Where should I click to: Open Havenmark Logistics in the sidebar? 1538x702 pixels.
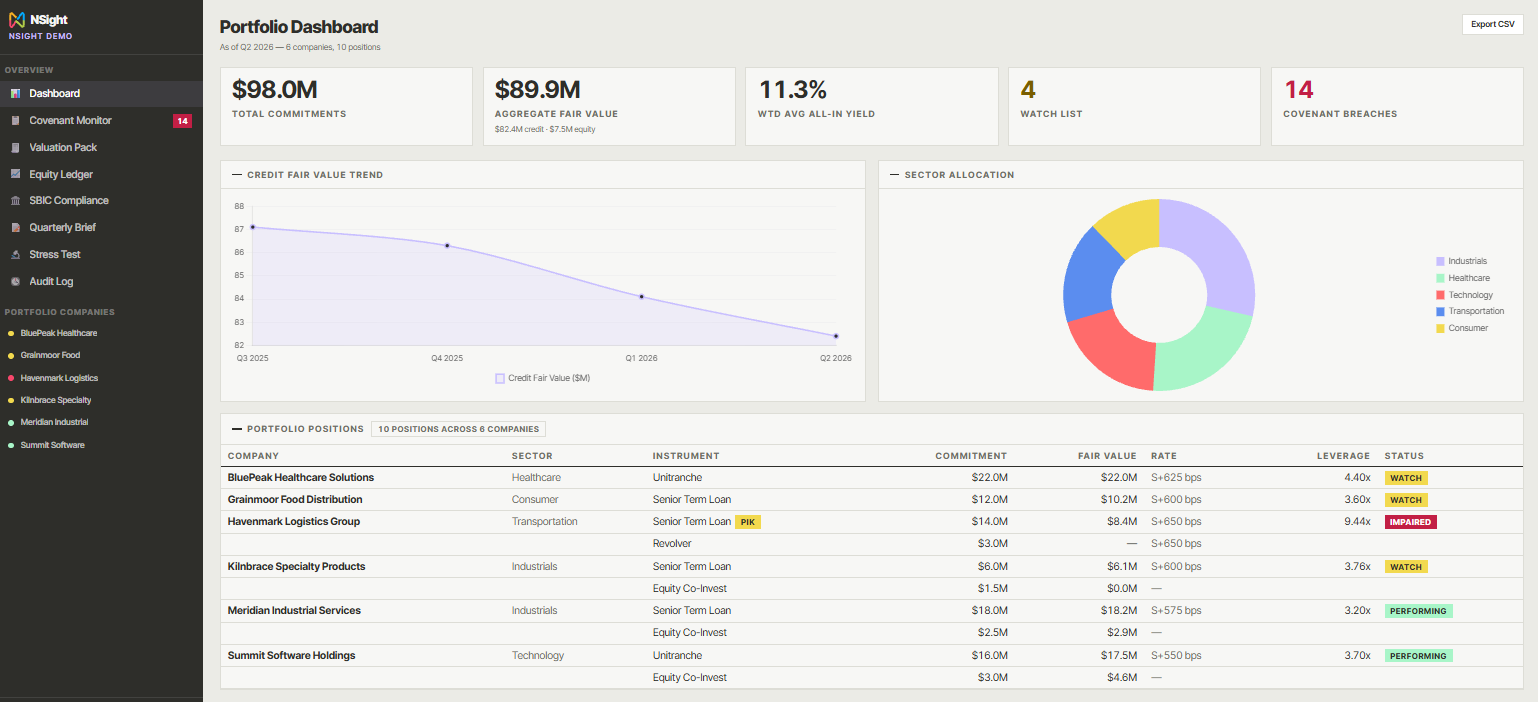59,378
